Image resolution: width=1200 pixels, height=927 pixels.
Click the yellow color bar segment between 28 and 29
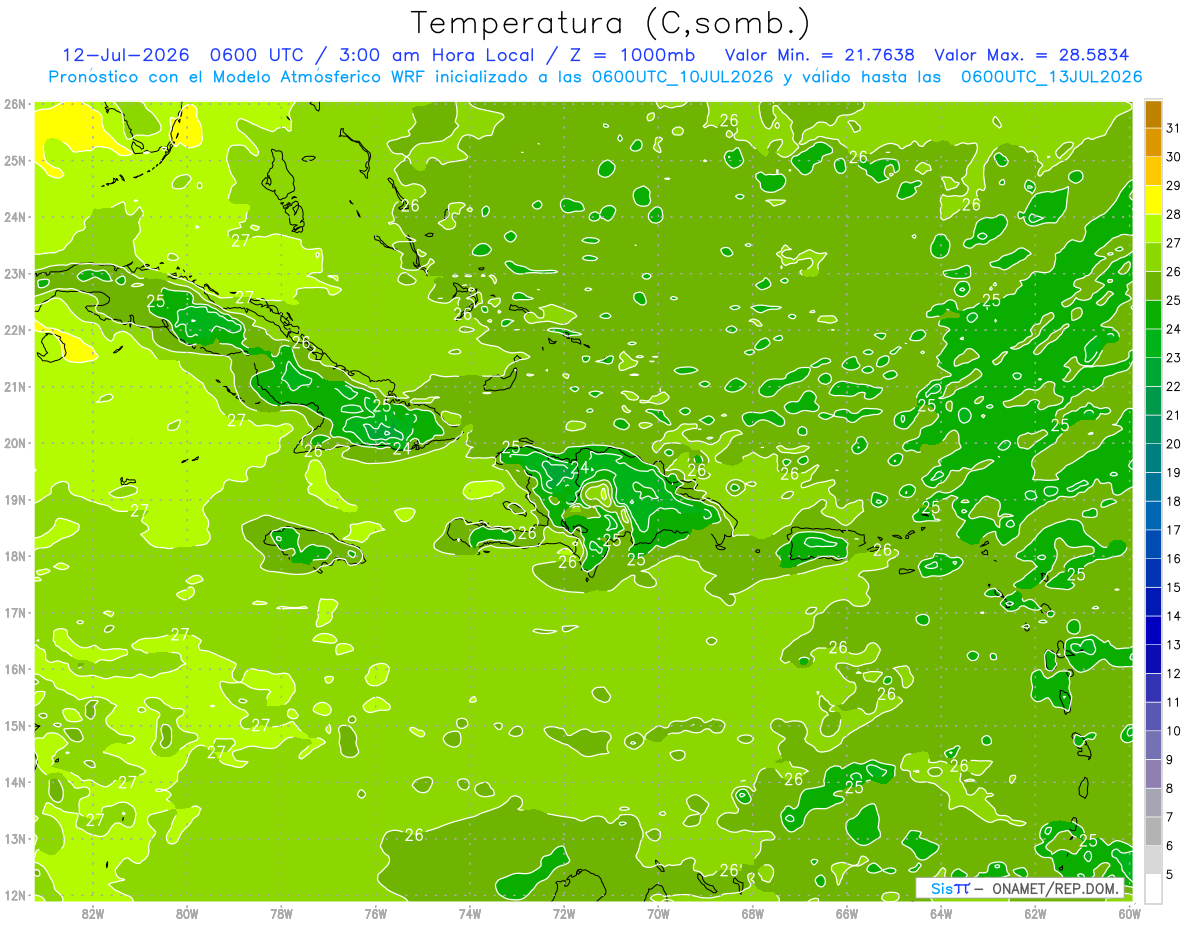click(x=1153, y=201)
